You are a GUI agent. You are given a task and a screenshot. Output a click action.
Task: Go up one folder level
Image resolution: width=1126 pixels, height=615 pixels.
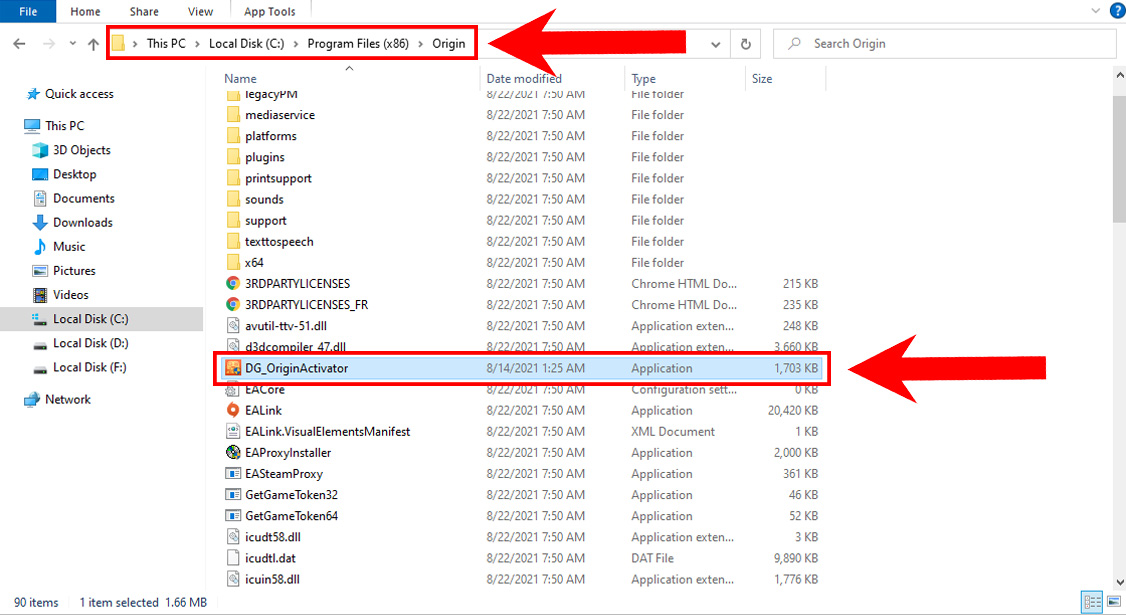coord(93,44)
